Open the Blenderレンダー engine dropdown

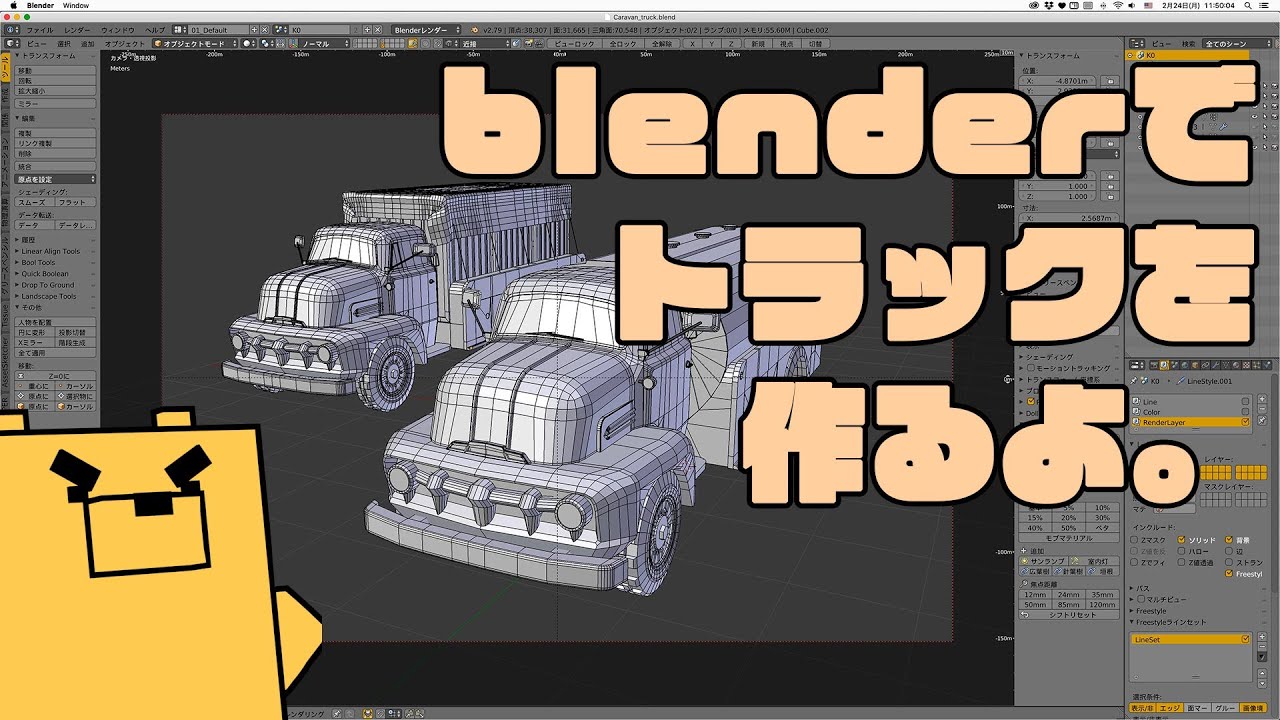[x=427, y=30]
